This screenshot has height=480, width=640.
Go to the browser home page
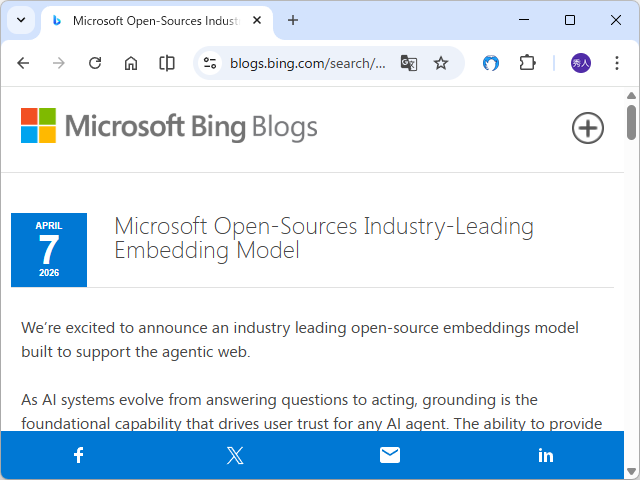pos(131,63)
